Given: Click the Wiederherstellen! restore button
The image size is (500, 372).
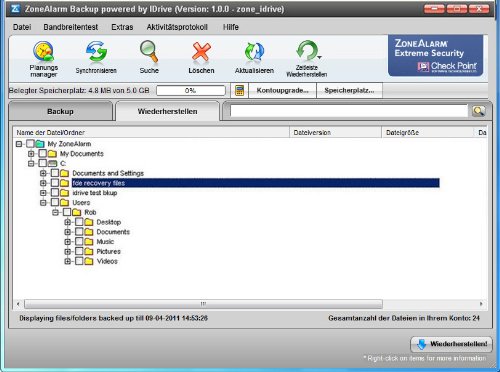Looking at the screenshot, I should [452, 344].
